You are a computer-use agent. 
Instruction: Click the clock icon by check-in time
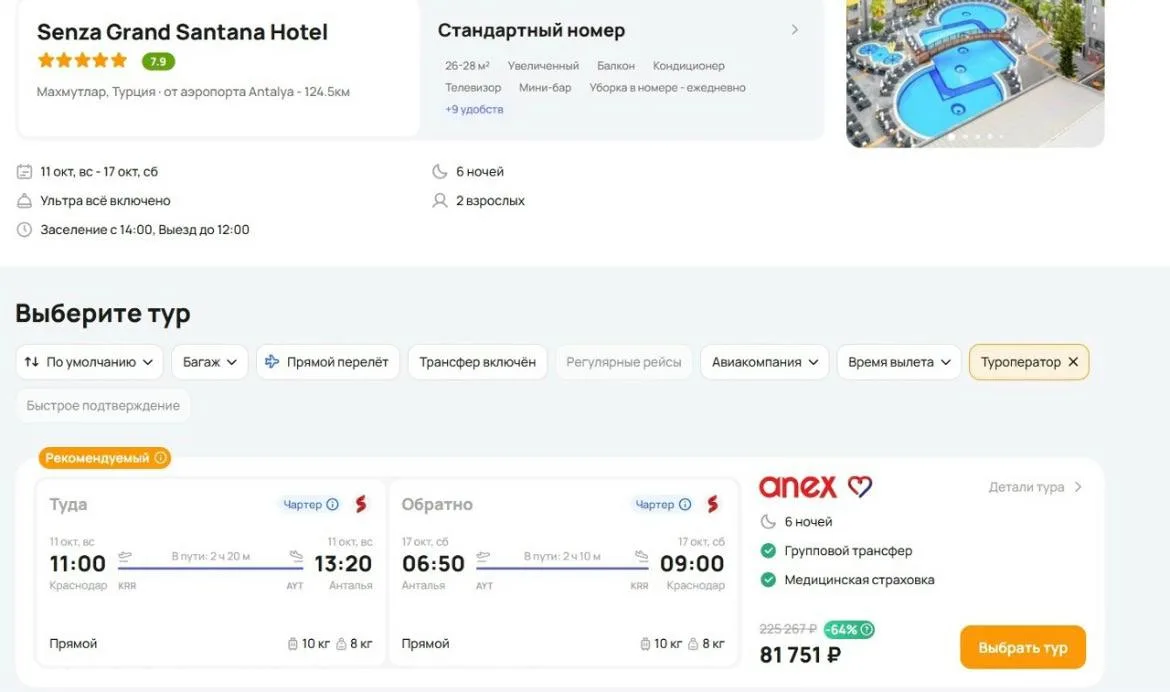click(25, 230)
